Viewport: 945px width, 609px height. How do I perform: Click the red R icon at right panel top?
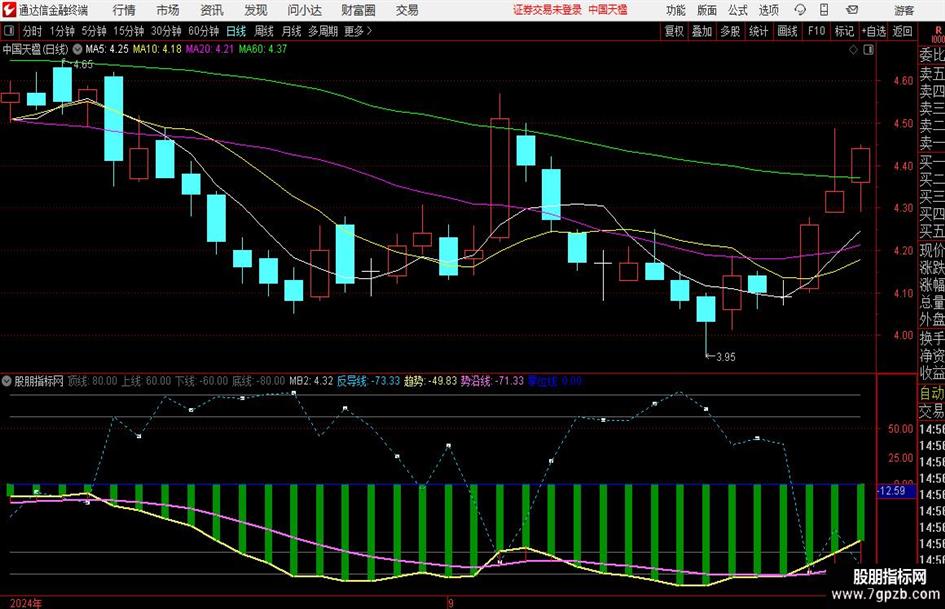[938, 31]
